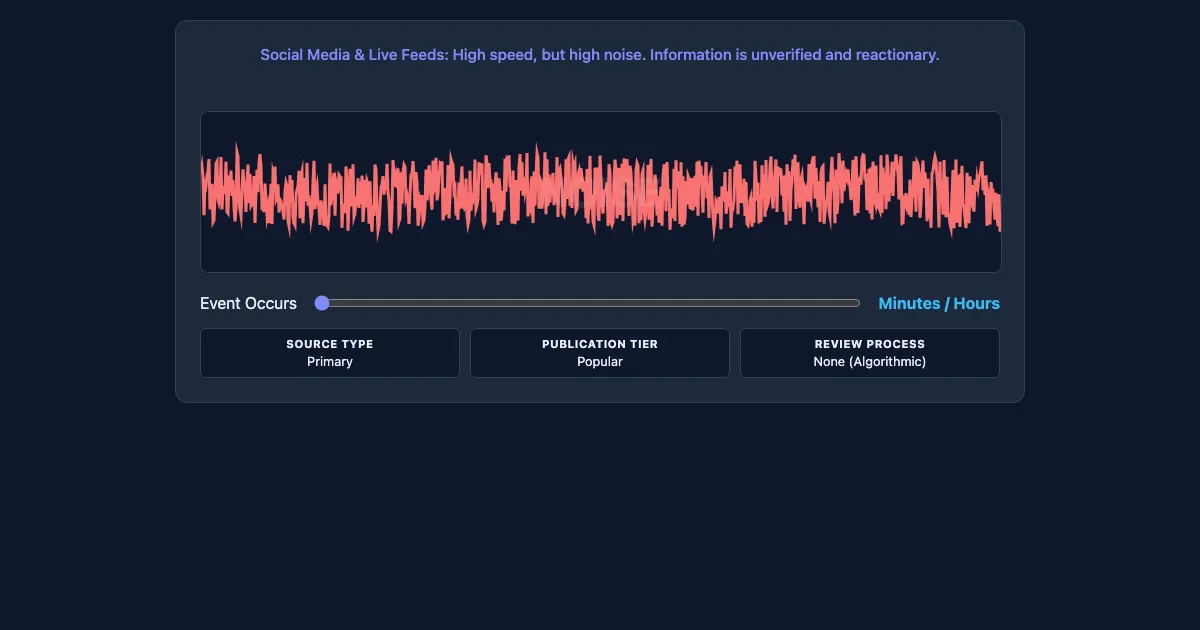The image size is (1200, 630).
Task: Click the noisy signal waveform chart
Action: click(600, 192)
